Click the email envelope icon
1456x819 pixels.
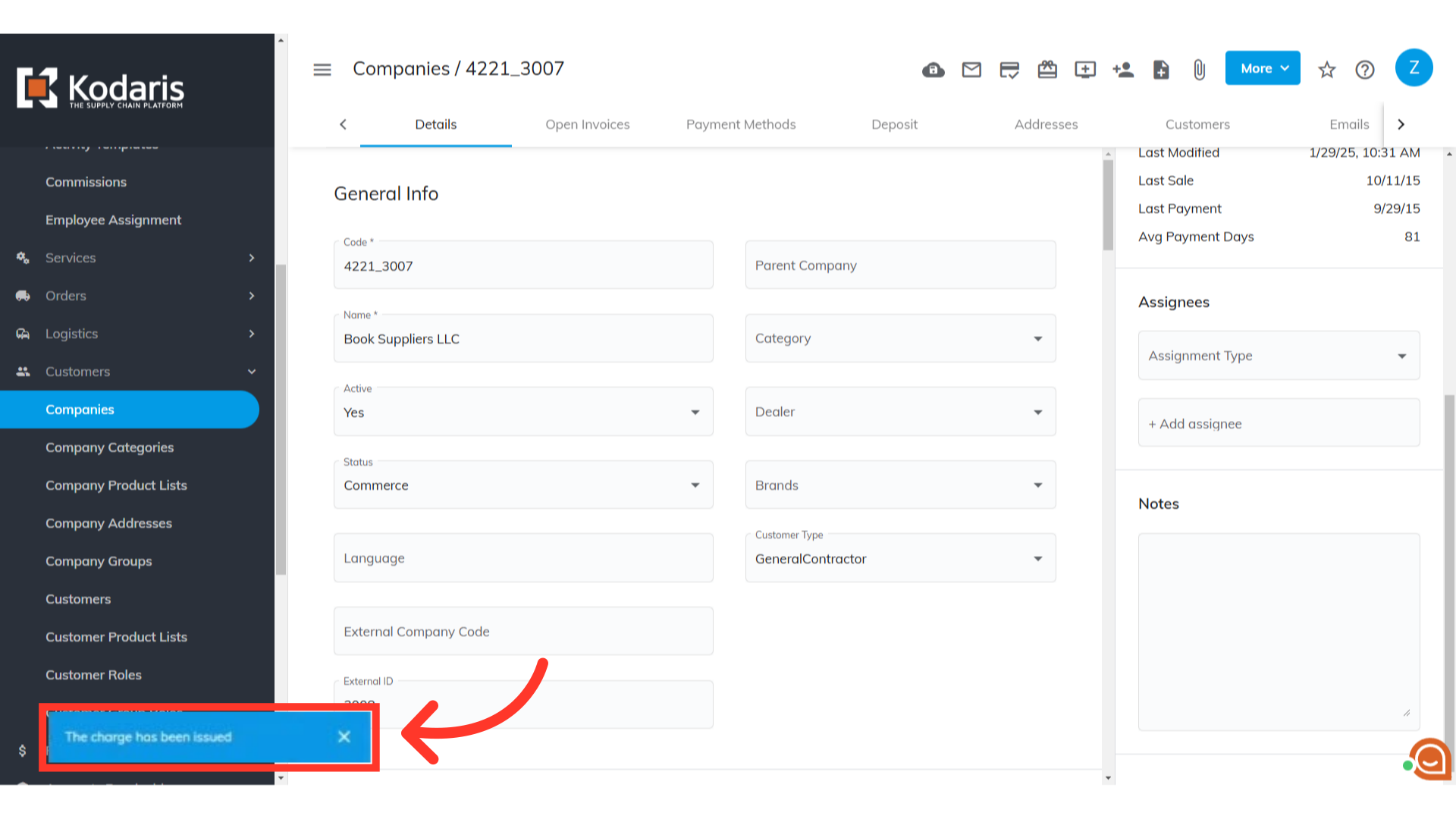pos(971,70)
